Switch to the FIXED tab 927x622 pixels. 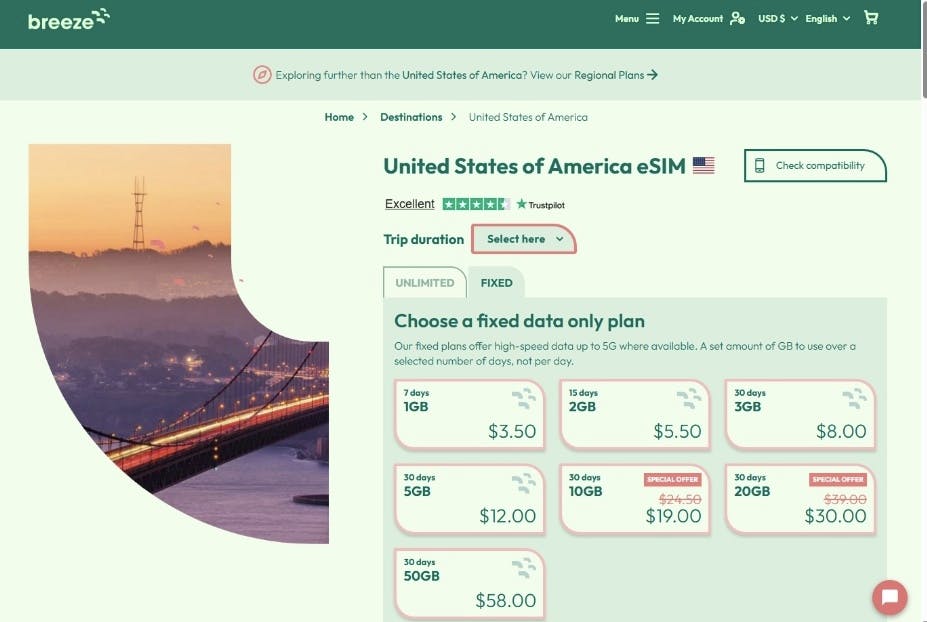[x=496, y=283]
